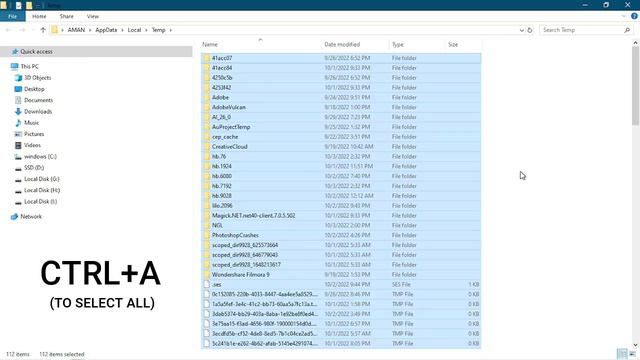Open Videos in navigation pane
This screenshot has height=360, width=640.
click(x=32, y=145)
